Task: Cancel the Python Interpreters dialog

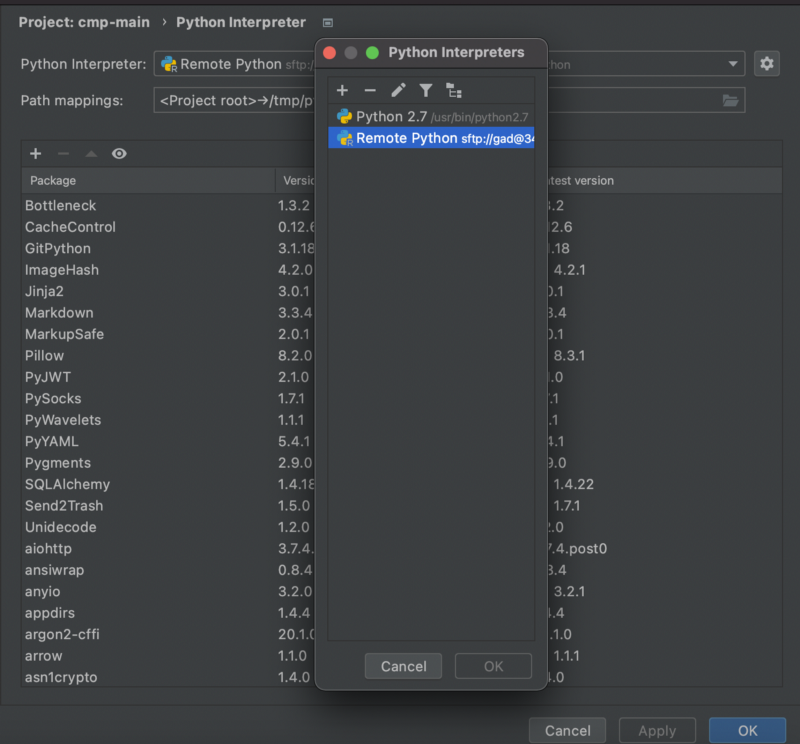Action: pos(403,666)
